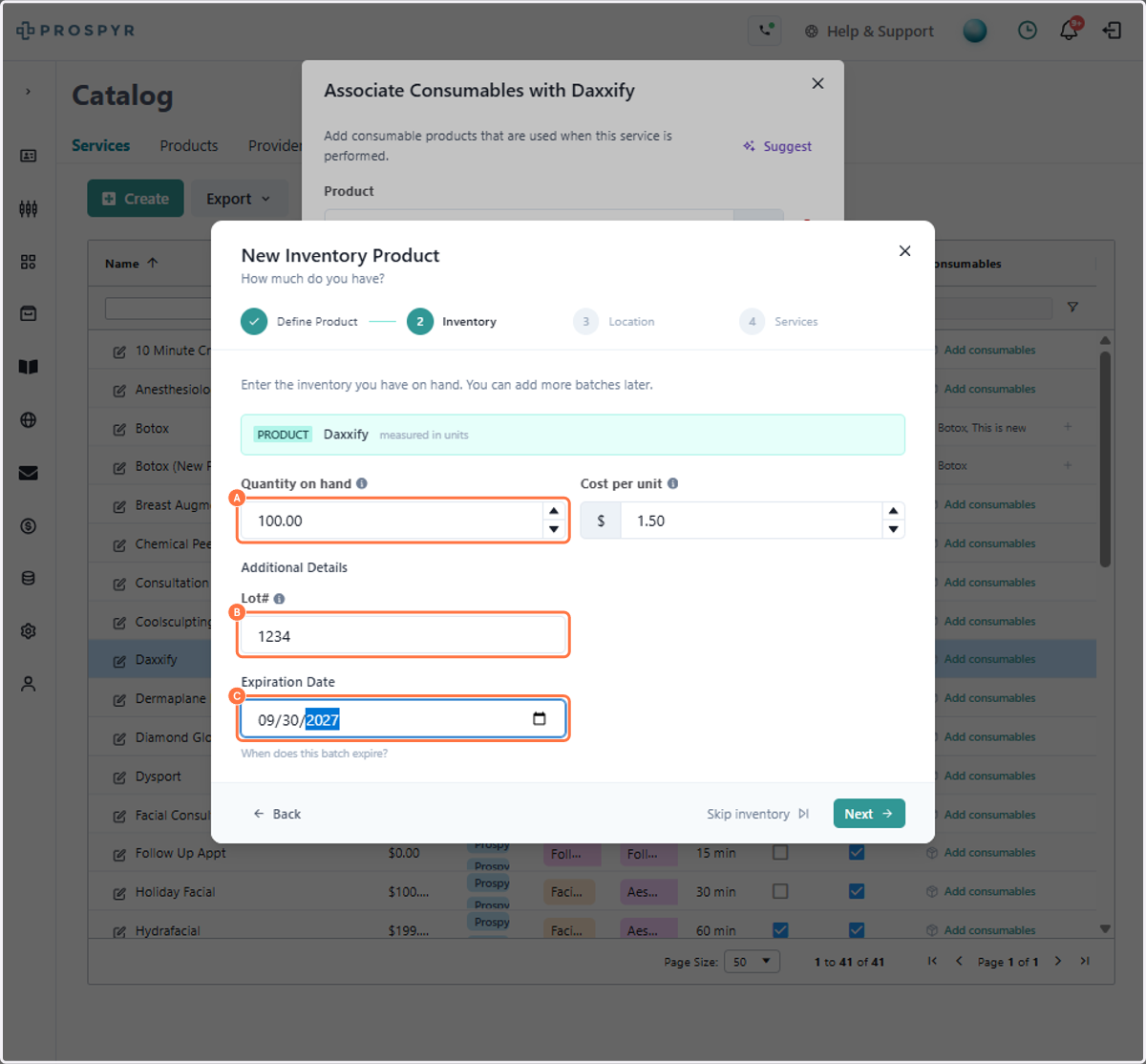Go to the last page of results
Screen dimensions: 1146x1064
[x=1085, y=961]
